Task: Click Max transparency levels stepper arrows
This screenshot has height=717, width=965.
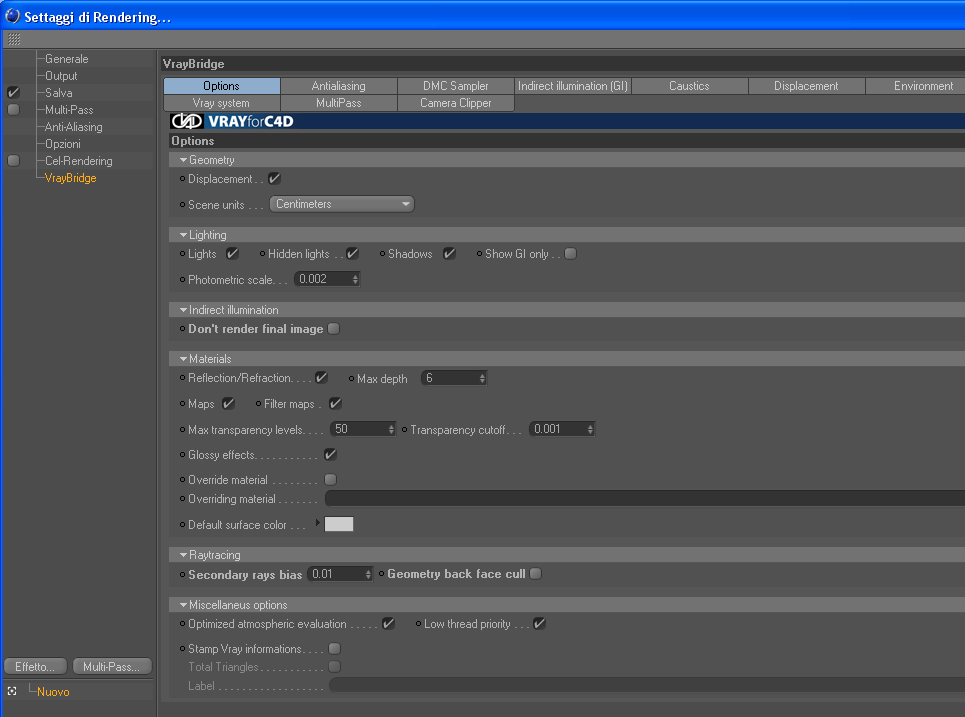Action: click(x=391, y=429)
